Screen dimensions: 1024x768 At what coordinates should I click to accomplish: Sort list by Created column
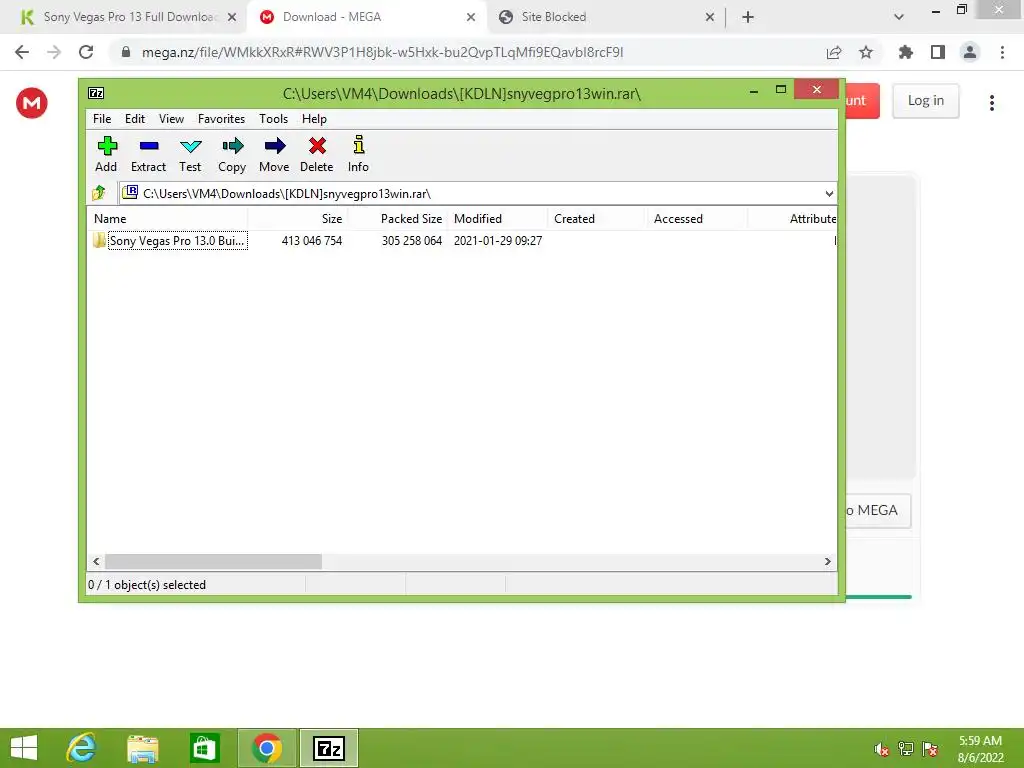pos(598,219)
